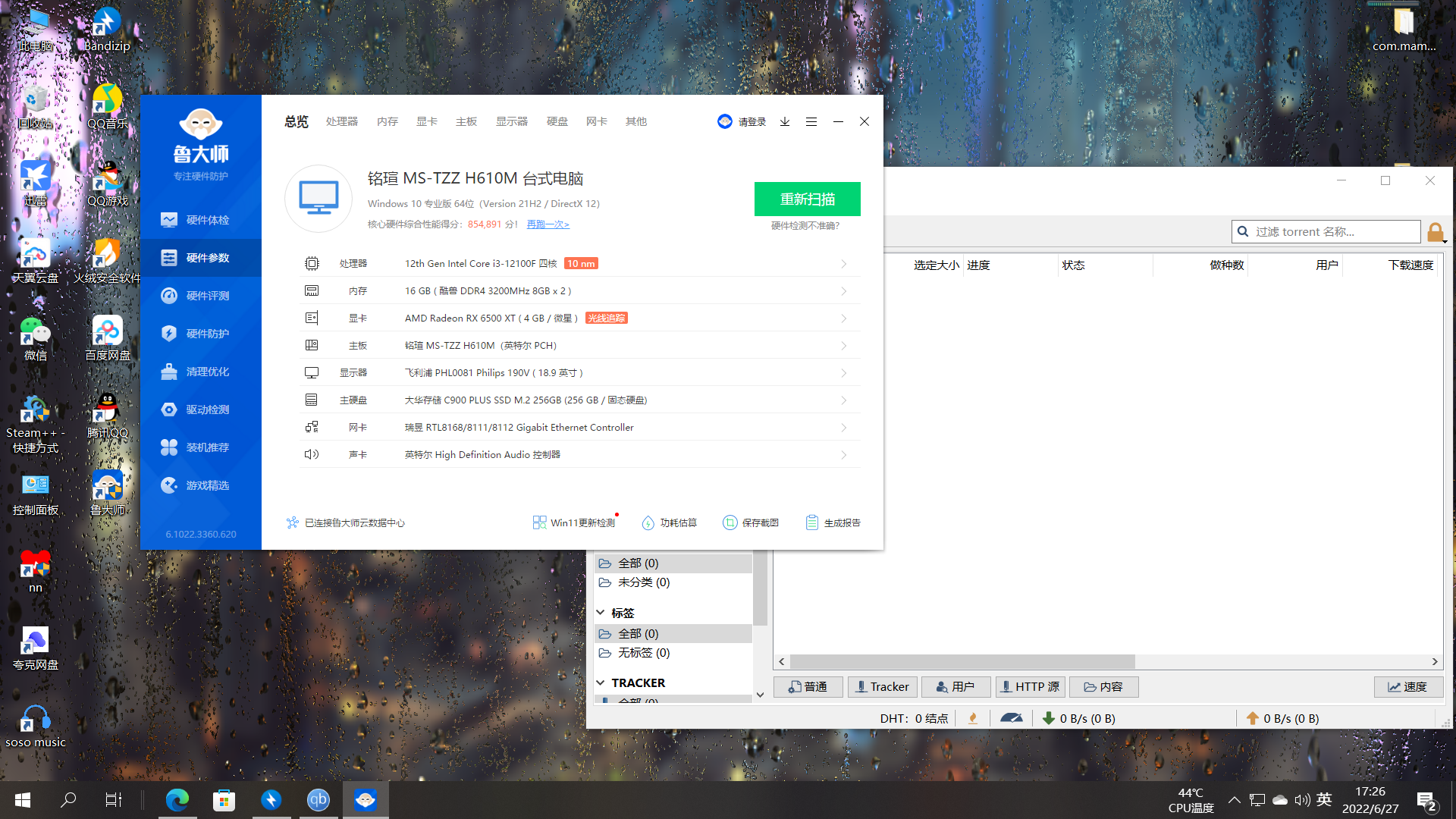Screen dimensions: 1456x819
Task: Click qBittorrent icon on taskbar
Action: pyautogui.click(x=318, y=800)
